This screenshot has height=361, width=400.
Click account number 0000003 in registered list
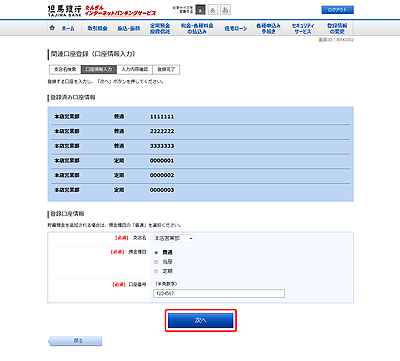pos(162,190)
